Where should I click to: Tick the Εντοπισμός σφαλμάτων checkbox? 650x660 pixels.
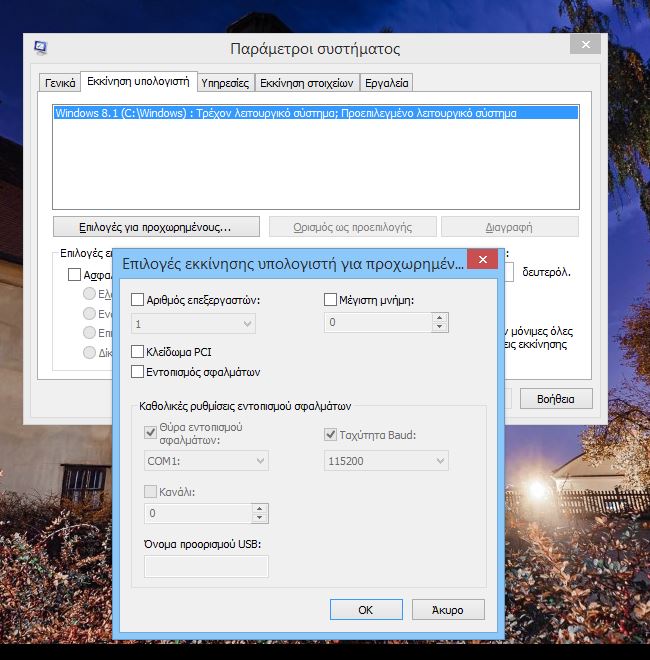tap(138, 372)
